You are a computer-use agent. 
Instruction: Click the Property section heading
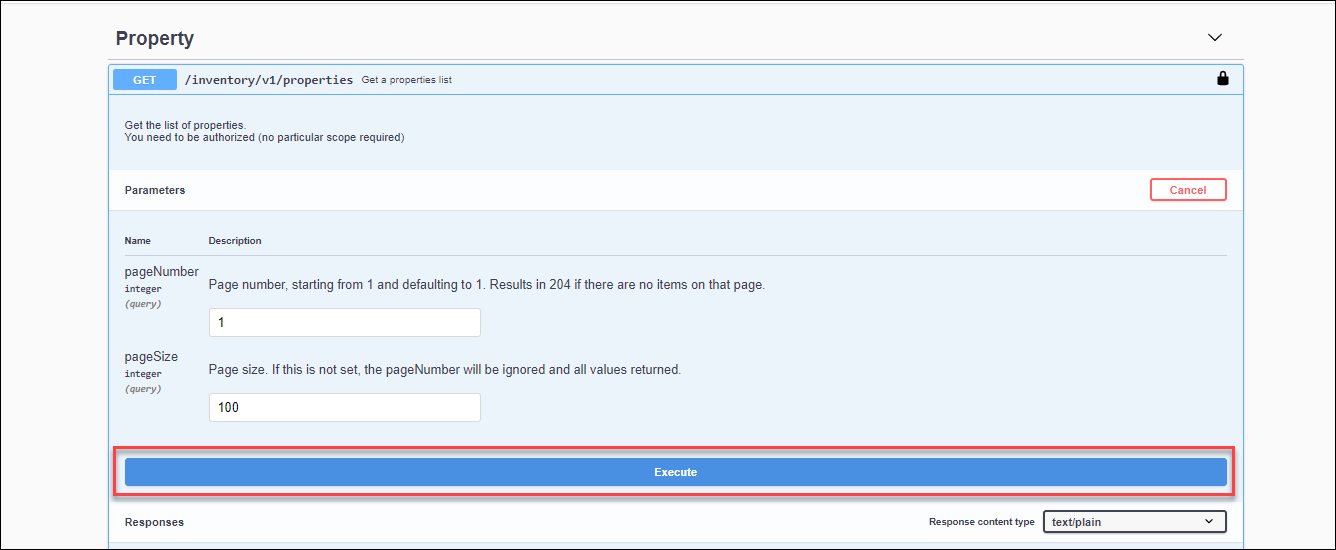155,38
